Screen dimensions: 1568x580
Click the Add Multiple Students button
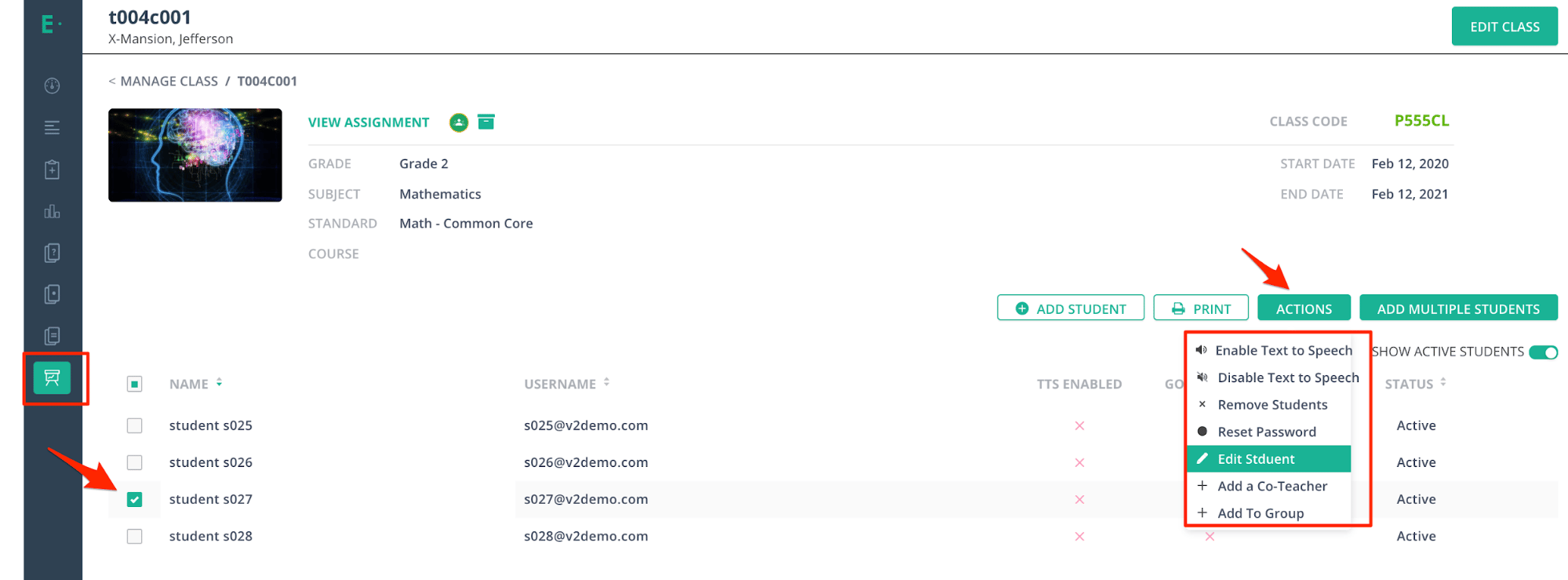pos(1458,308)
